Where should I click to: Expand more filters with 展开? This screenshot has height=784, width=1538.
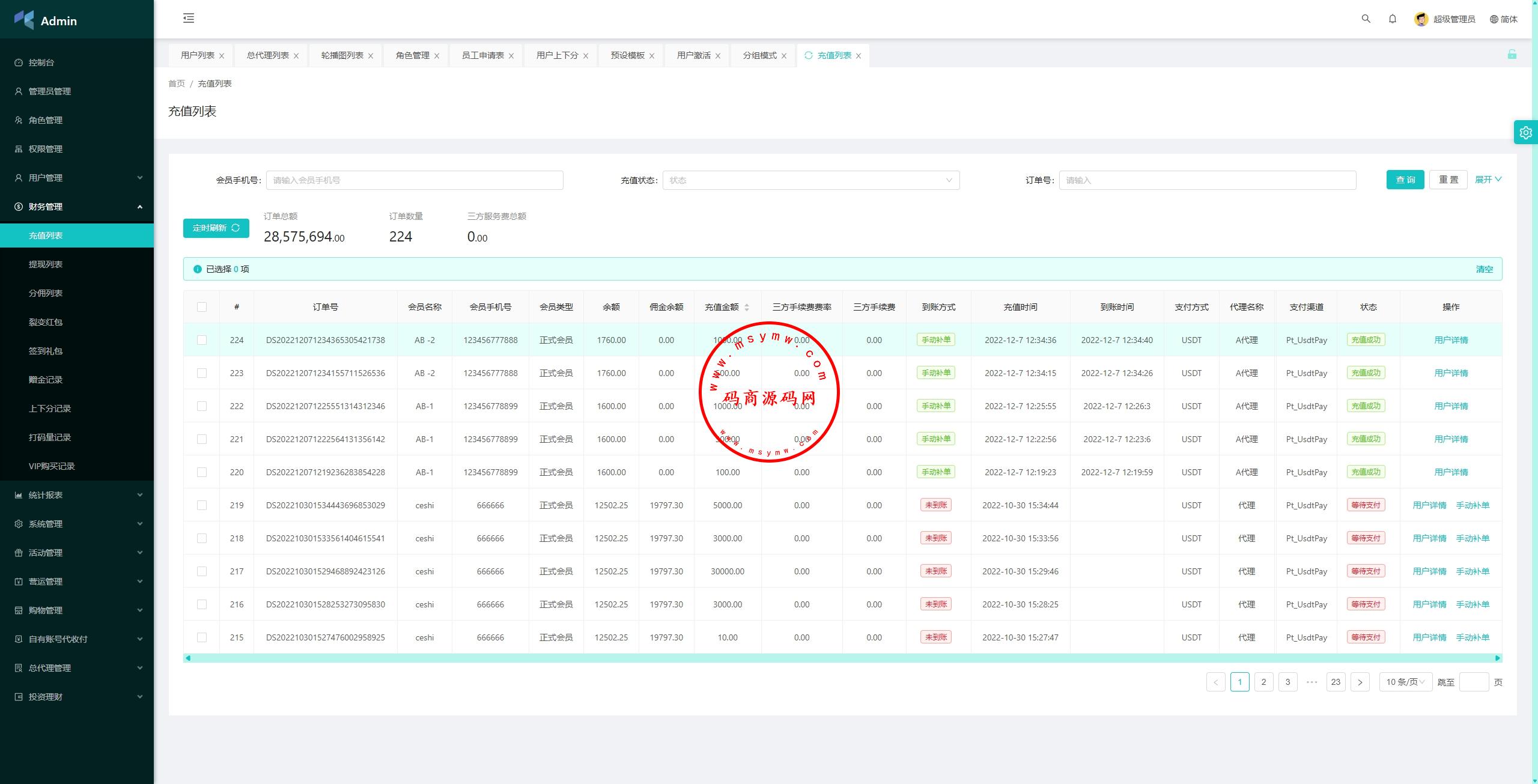coord(1488,180)
